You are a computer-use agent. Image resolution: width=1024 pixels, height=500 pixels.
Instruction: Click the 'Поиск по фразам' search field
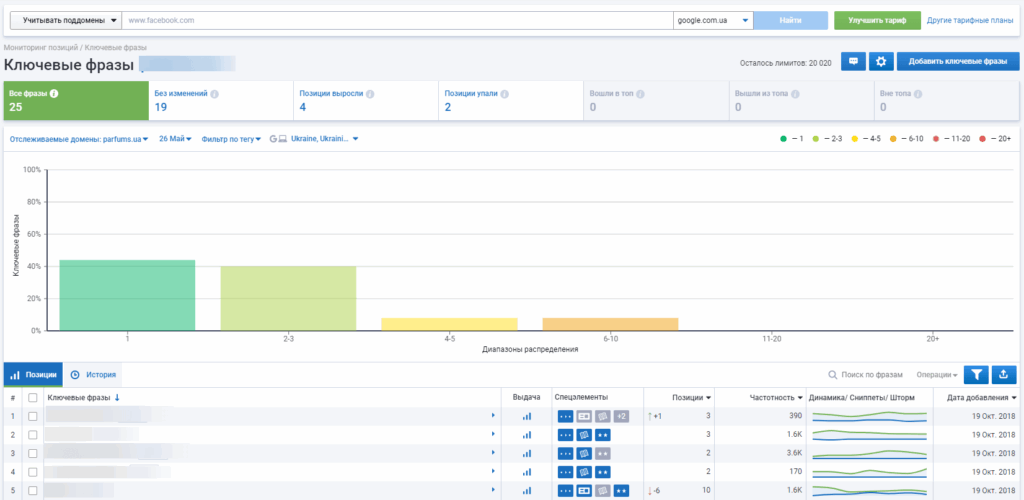pos(870,375)
